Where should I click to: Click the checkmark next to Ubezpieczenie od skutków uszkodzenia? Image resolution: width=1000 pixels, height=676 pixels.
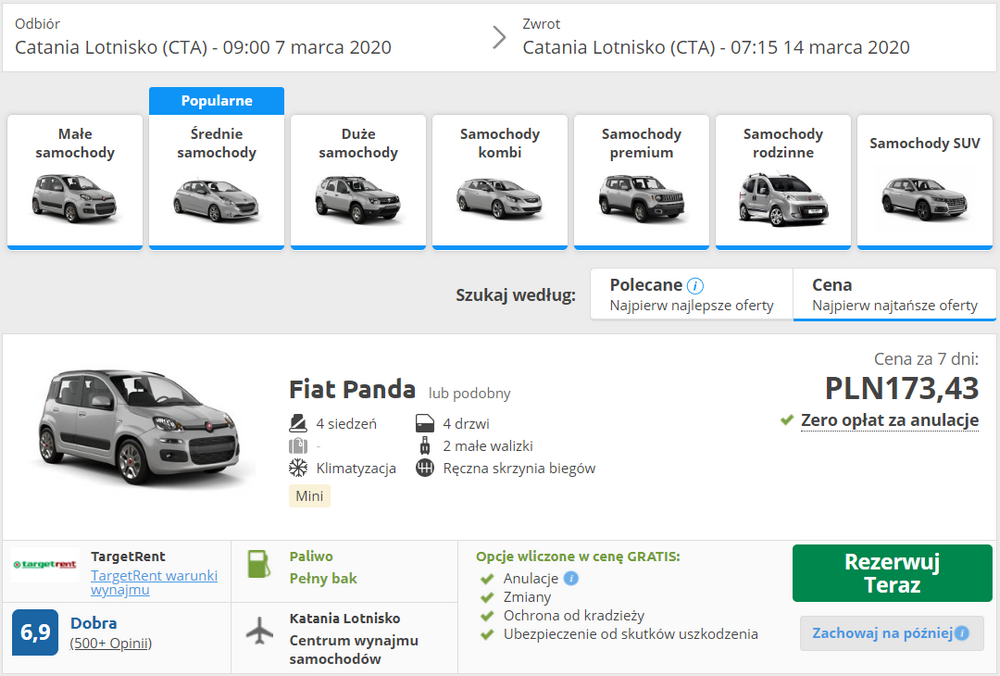(487, 634)
